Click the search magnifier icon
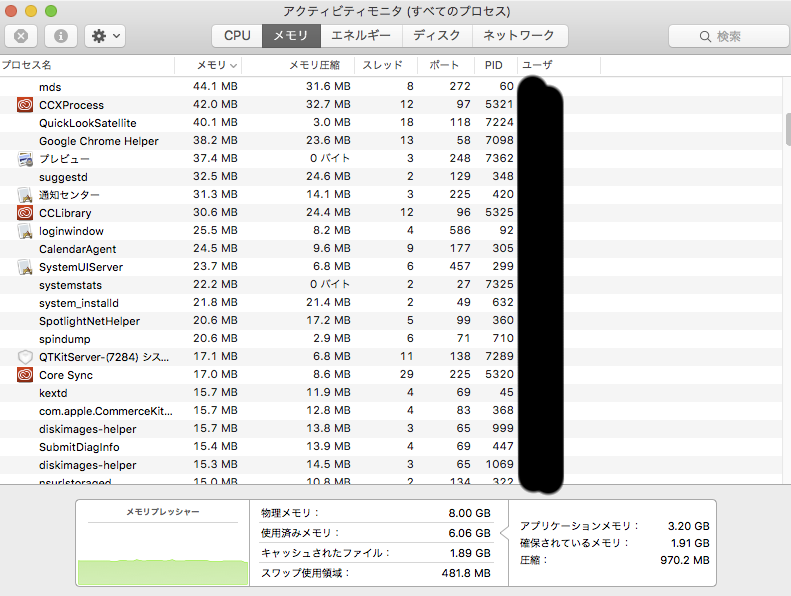 (705, 36)
